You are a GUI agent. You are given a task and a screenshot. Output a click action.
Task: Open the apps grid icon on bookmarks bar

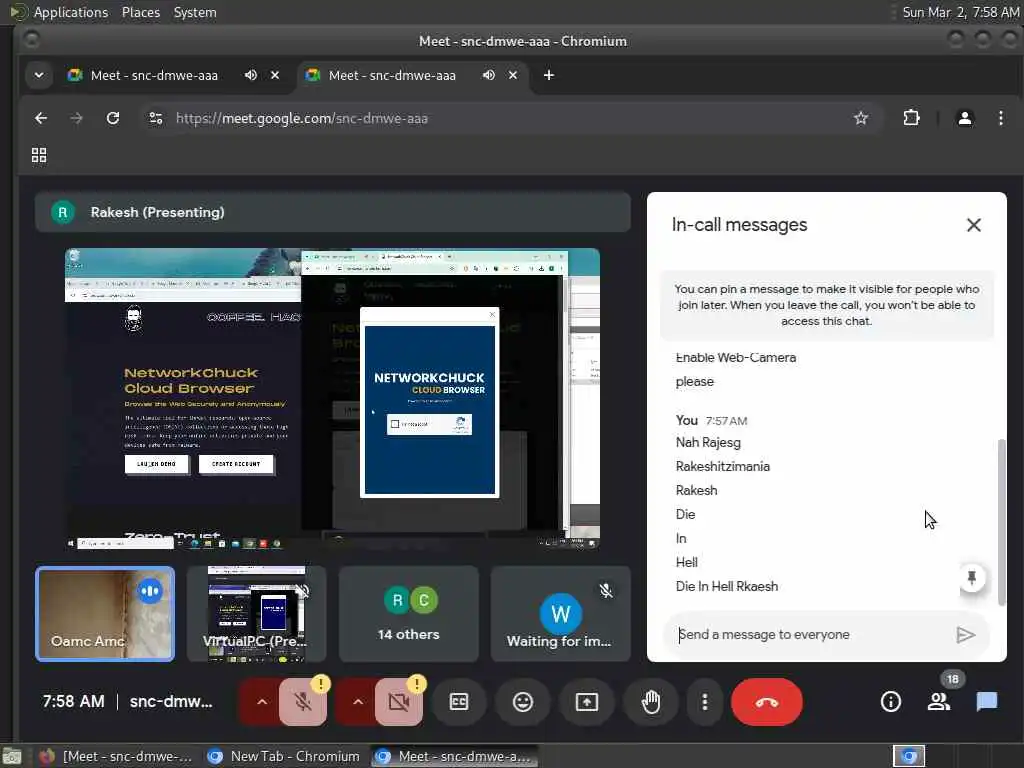coord(39,155)
